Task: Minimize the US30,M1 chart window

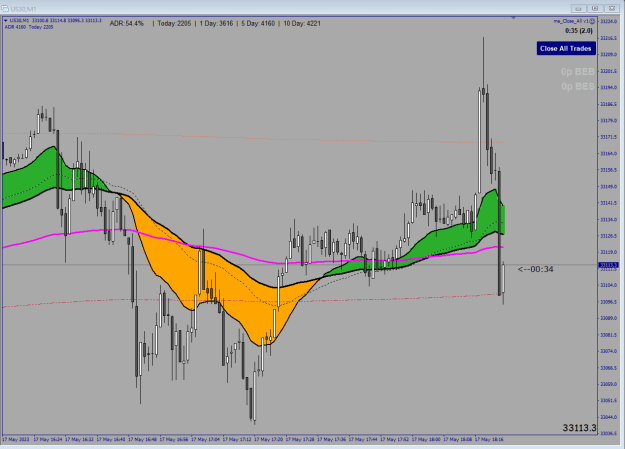Action: click(578, 8)
